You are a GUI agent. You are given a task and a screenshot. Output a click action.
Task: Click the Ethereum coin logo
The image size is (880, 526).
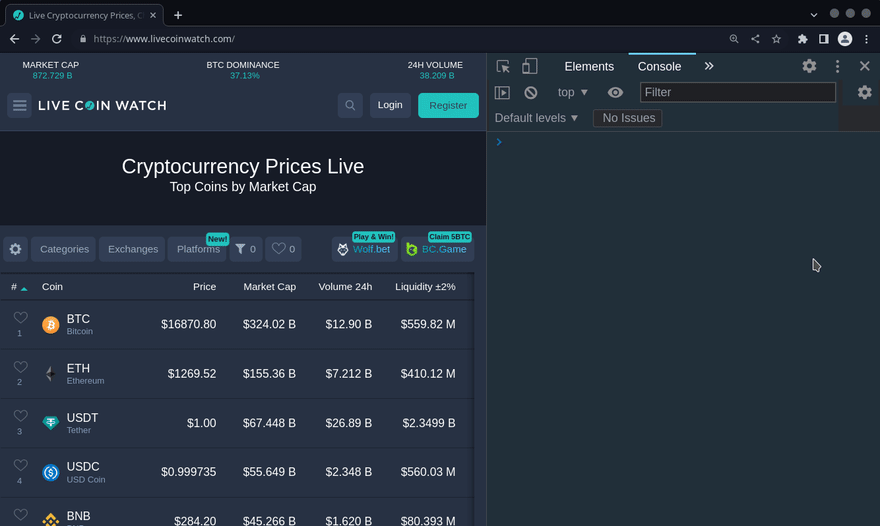pyautogui.click(x=51, y=374)
